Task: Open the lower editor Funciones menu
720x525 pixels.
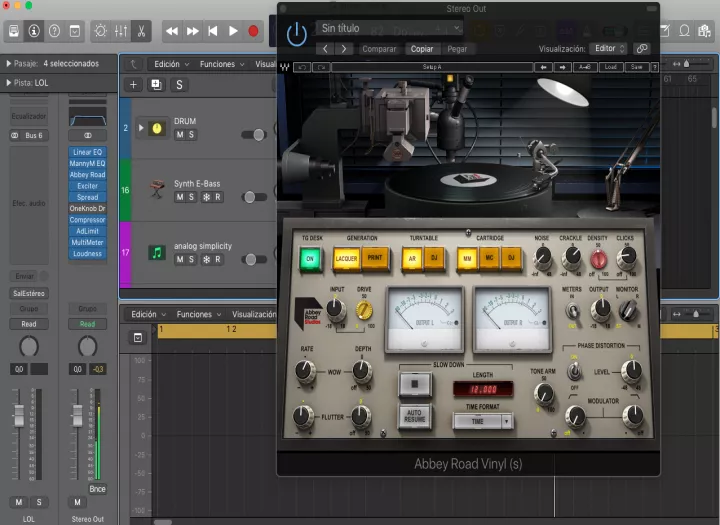Action: [199, 315]
